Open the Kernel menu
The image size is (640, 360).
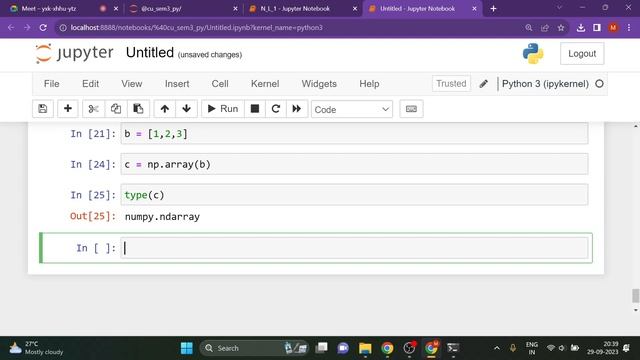coord(265,84)
